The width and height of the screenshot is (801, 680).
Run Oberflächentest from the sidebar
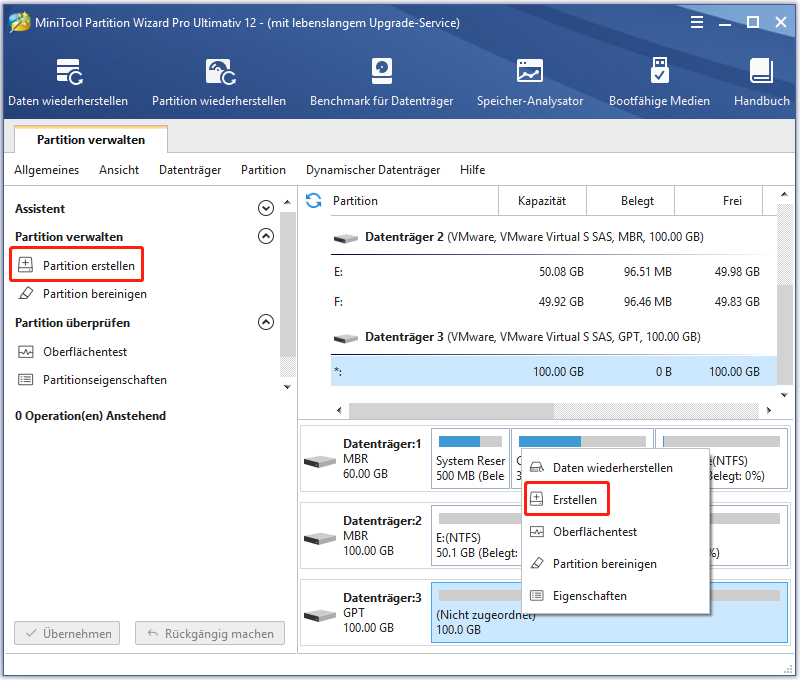73,352
